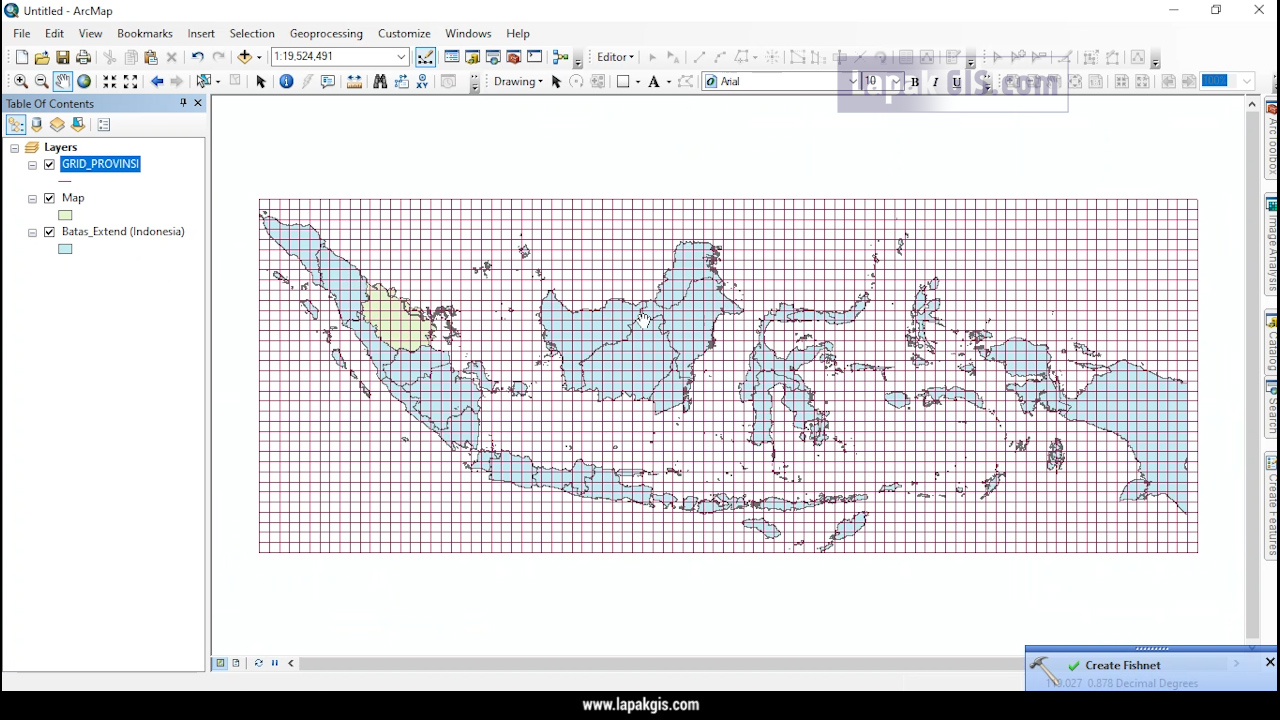This screenshot has width=1280, height=720.
Task: Select the Zoom In tool
Action: [x=20, y=81]
